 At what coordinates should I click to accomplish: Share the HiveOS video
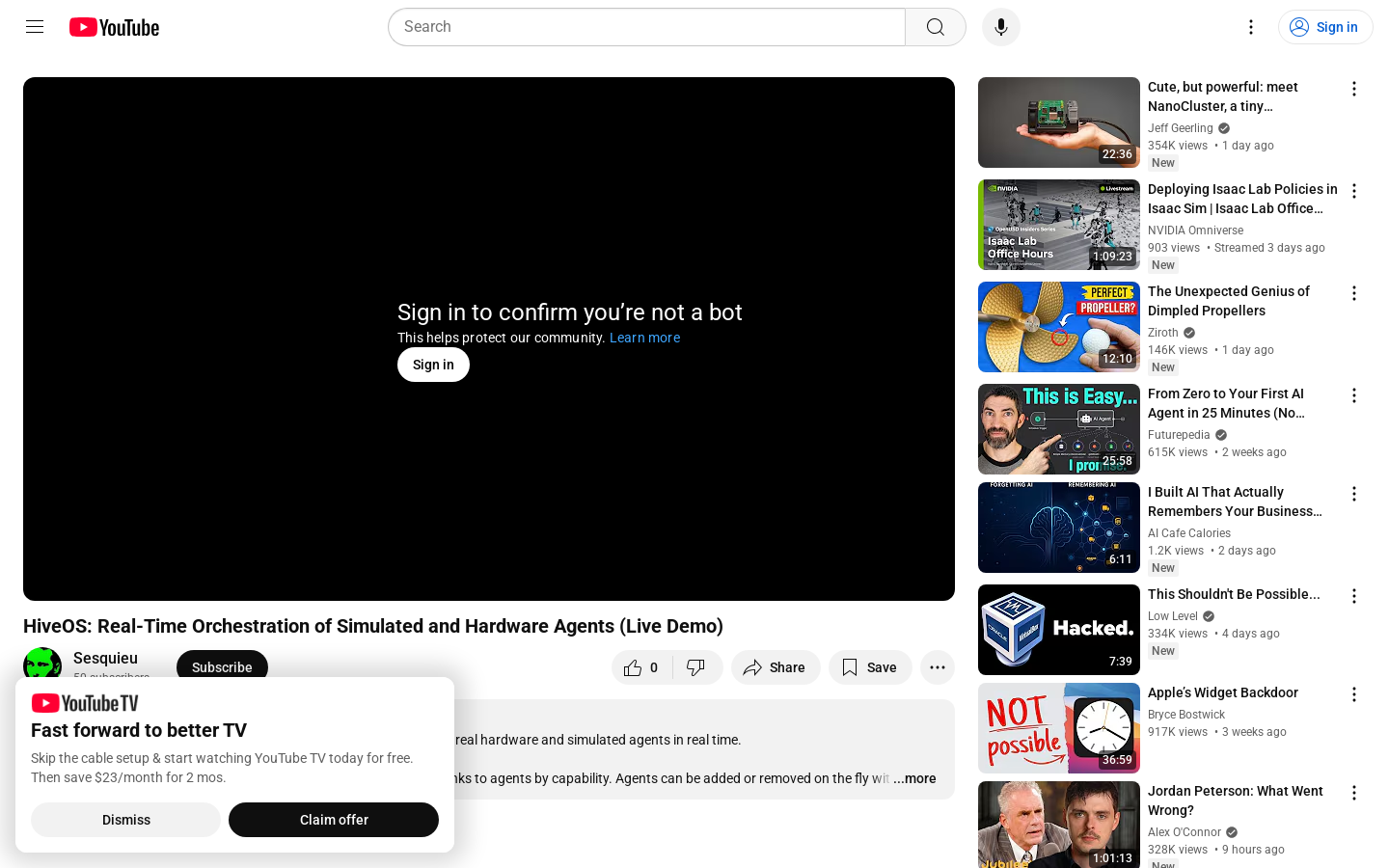click(776, 667)
